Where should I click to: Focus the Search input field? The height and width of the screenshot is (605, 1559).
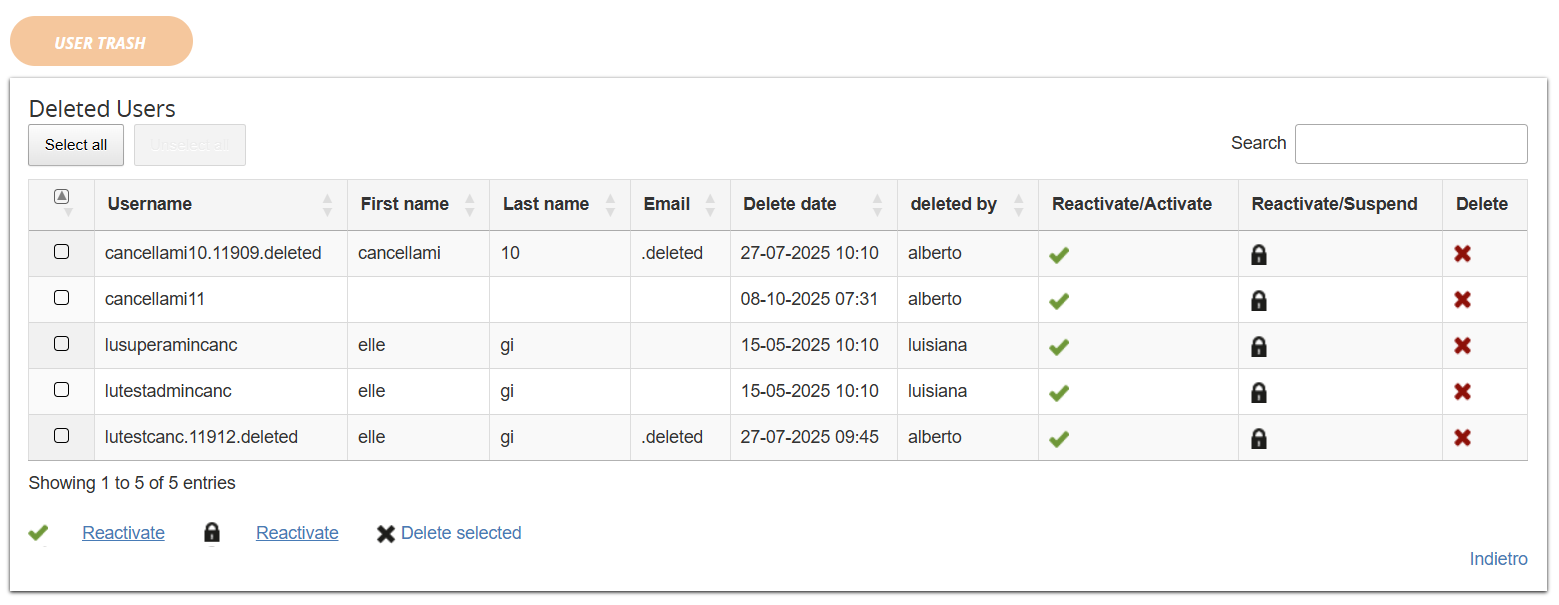pos(1410,144)
